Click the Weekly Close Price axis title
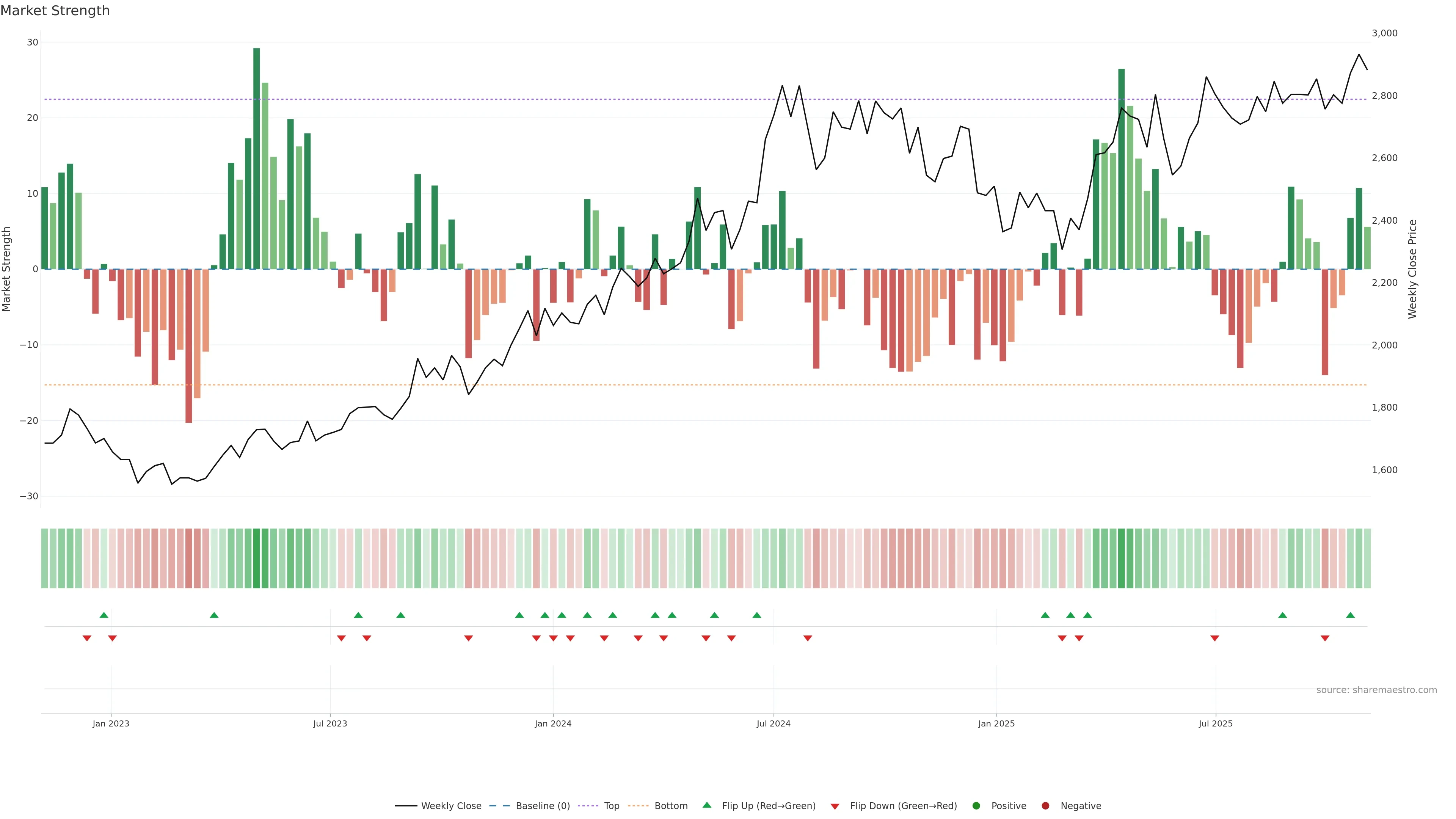This screenshot has width=1456, height=819. tap(1412, 269)
